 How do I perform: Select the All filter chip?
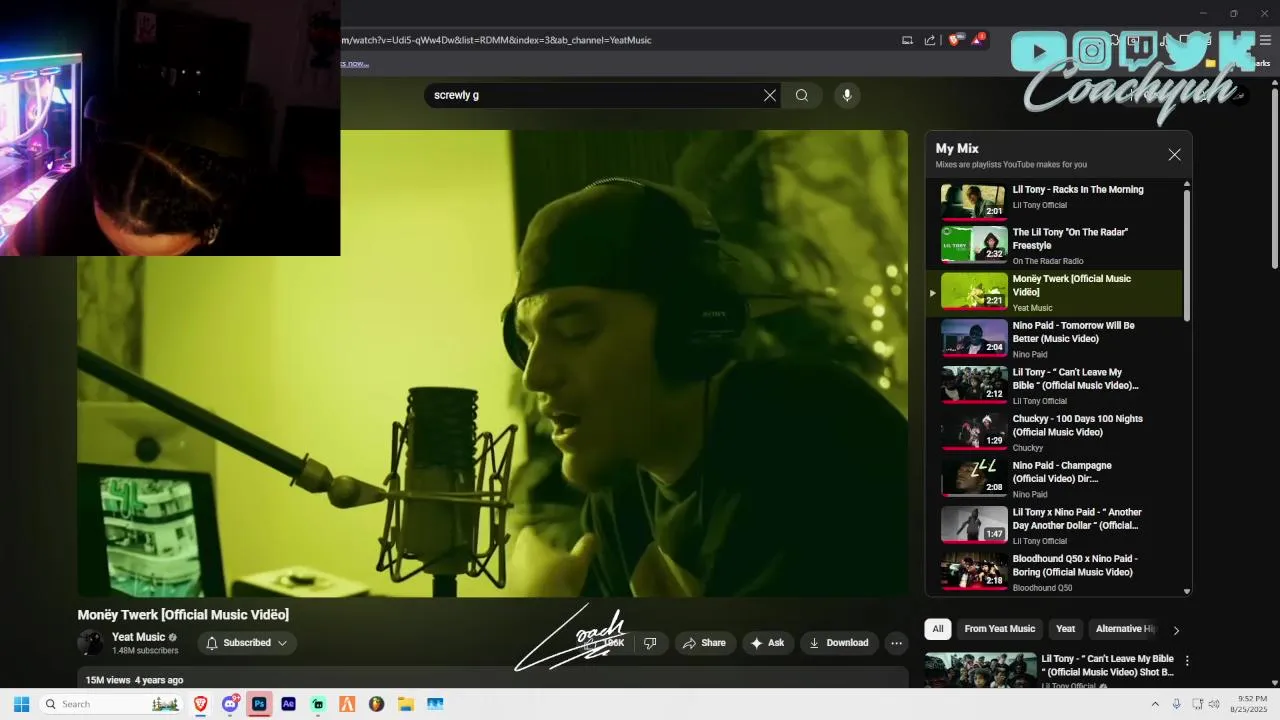937,629
